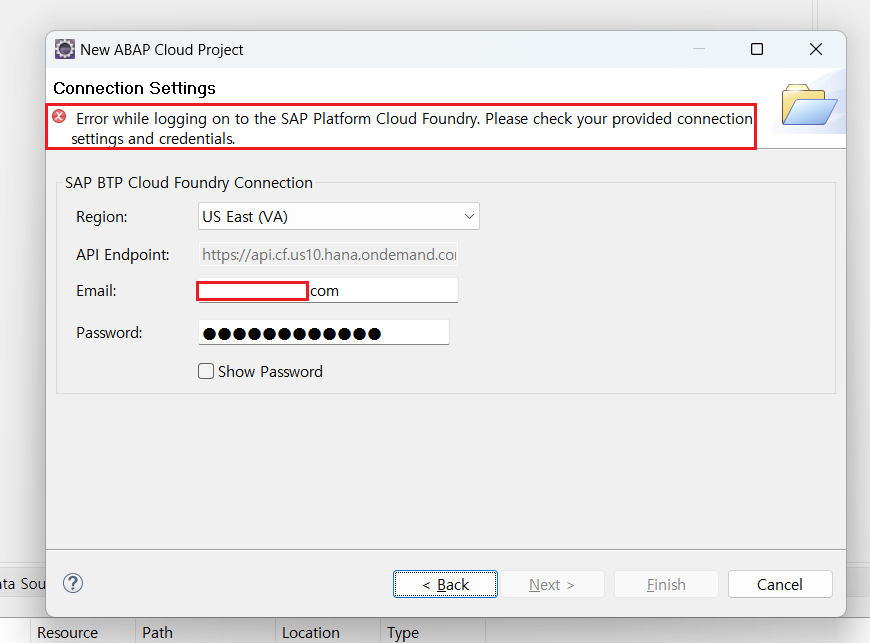Viewport: 870px width, 643px height.
Task: Minimize the New ABAP Cloud Project dialog
Action: click(699, 49)
